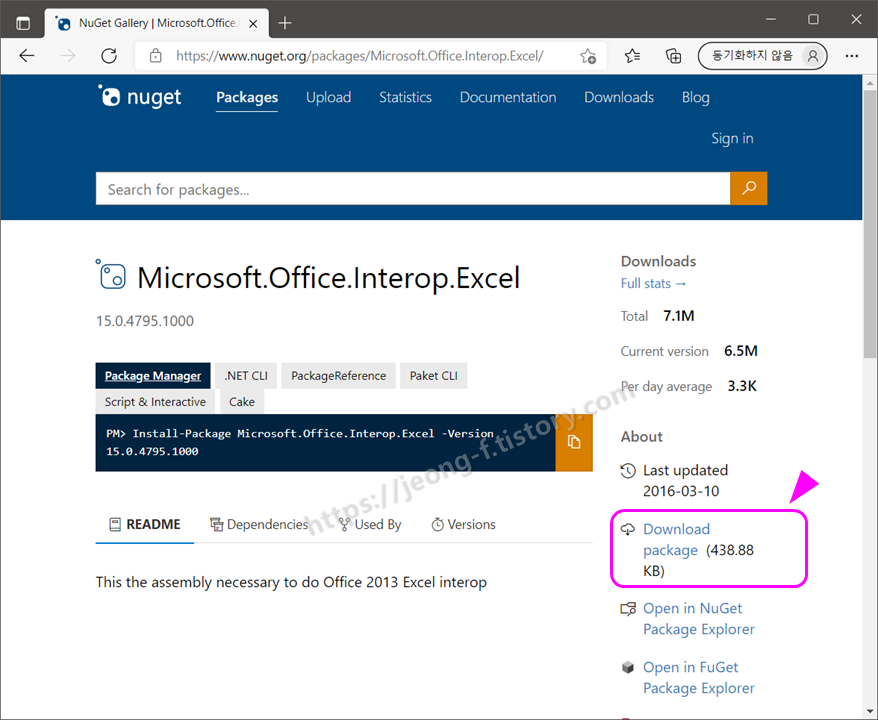
Task: Select the Package Manager tab
Action: 153,376
